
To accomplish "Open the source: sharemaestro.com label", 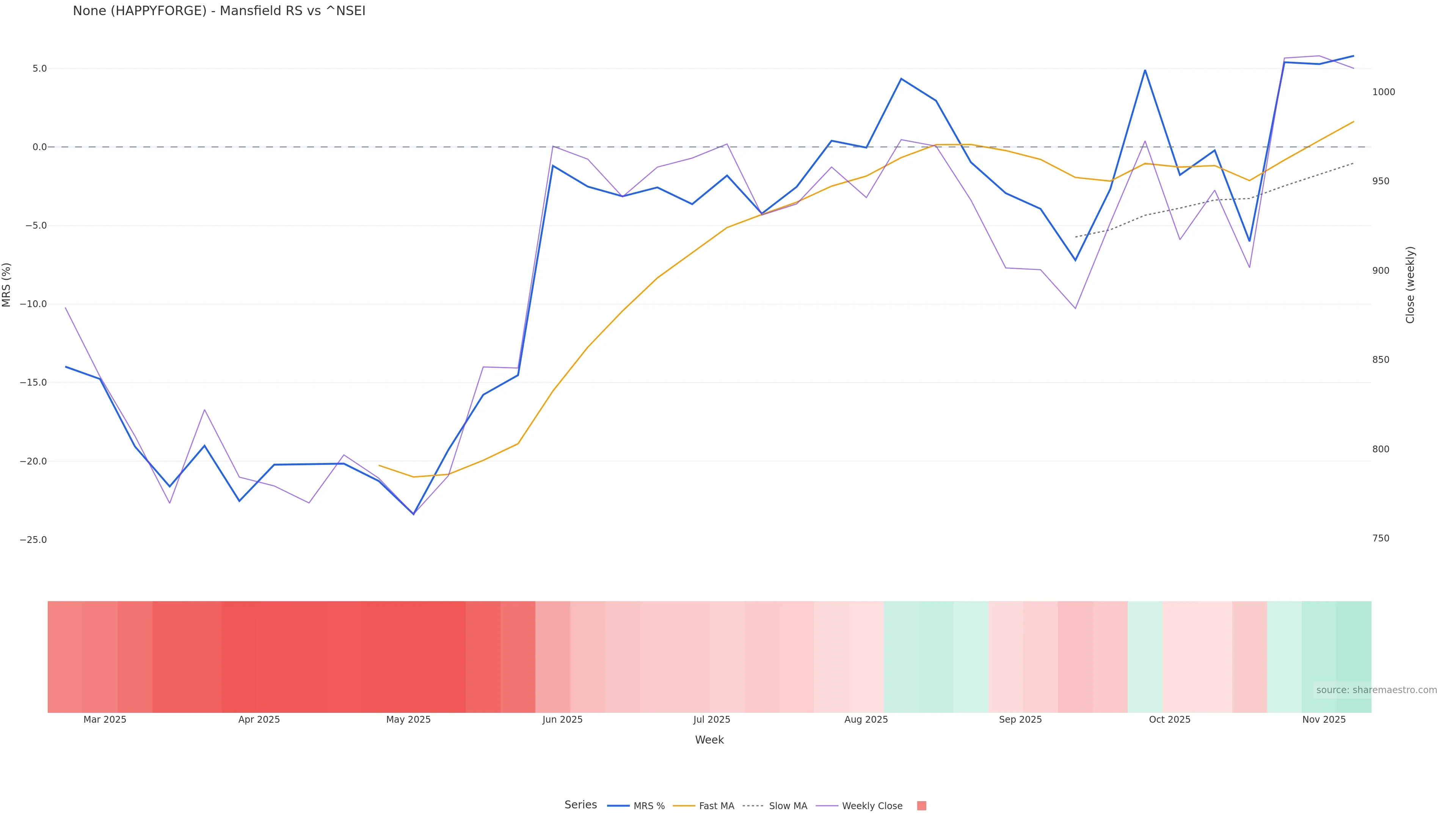I will click(x=1376, y=690).
